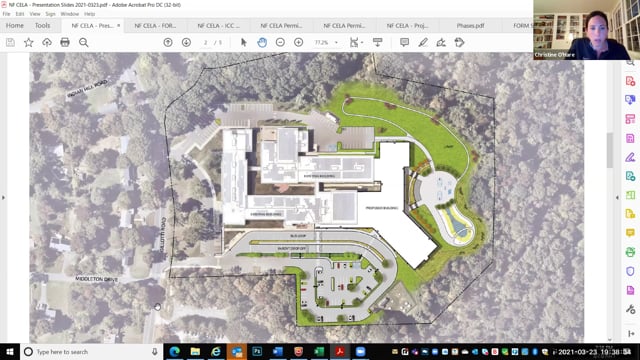The image size is (640, 360).
Task: Switch to NF CELA - Proj... document tab
Action: click(407, 25)
